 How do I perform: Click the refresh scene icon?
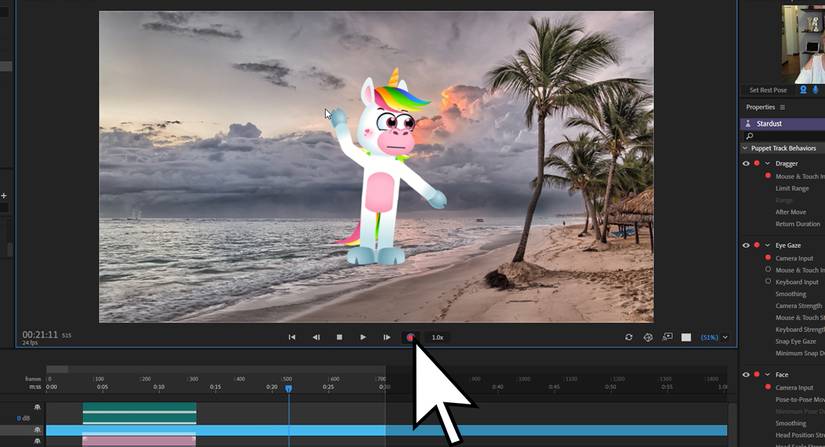point(629,337)
